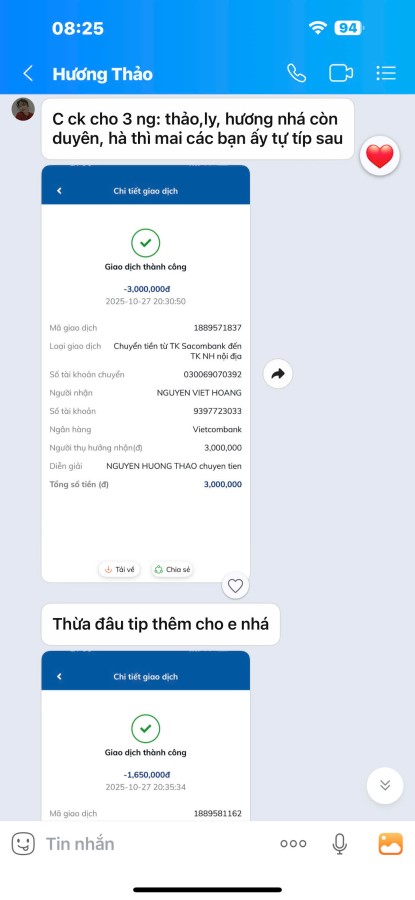Open the conversation options menu icon
Viewport: 415px width, 900px height.
[x=386, y=73]
